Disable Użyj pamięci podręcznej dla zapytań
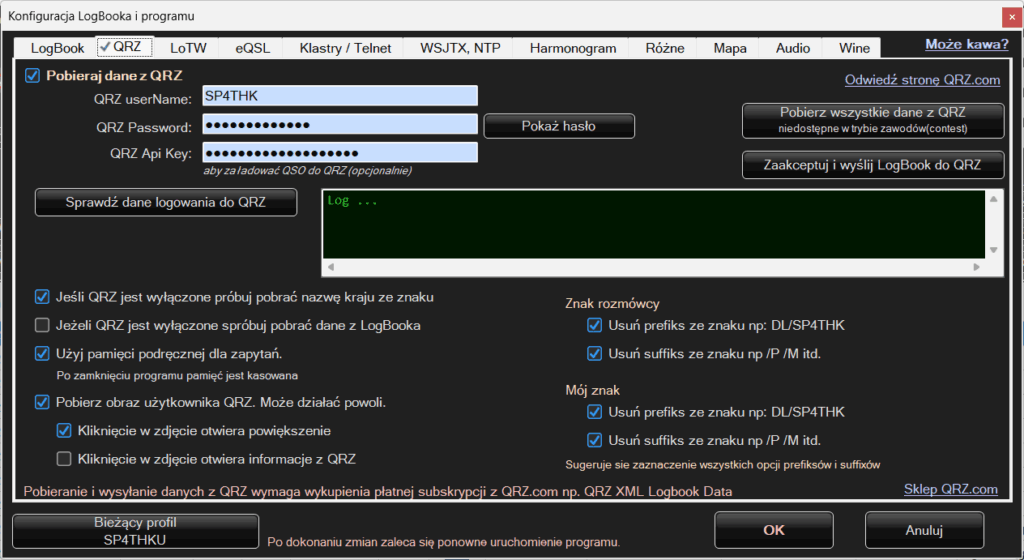 [x=42, y=353]
